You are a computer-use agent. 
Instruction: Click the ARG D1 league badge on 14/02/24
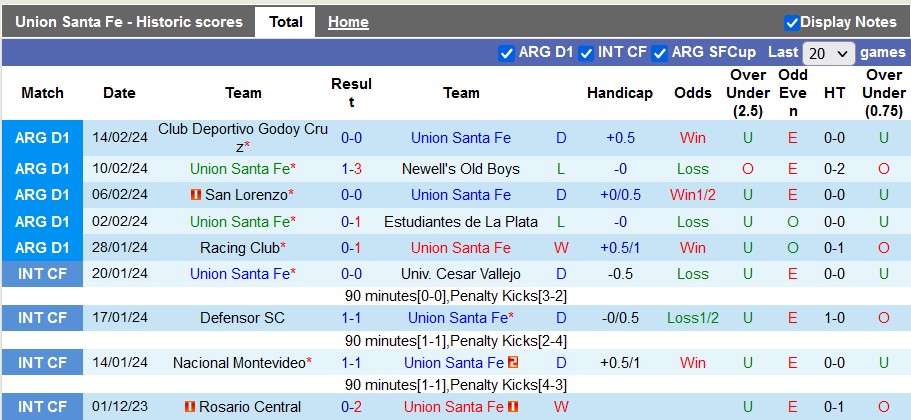[x=42, y=138]
